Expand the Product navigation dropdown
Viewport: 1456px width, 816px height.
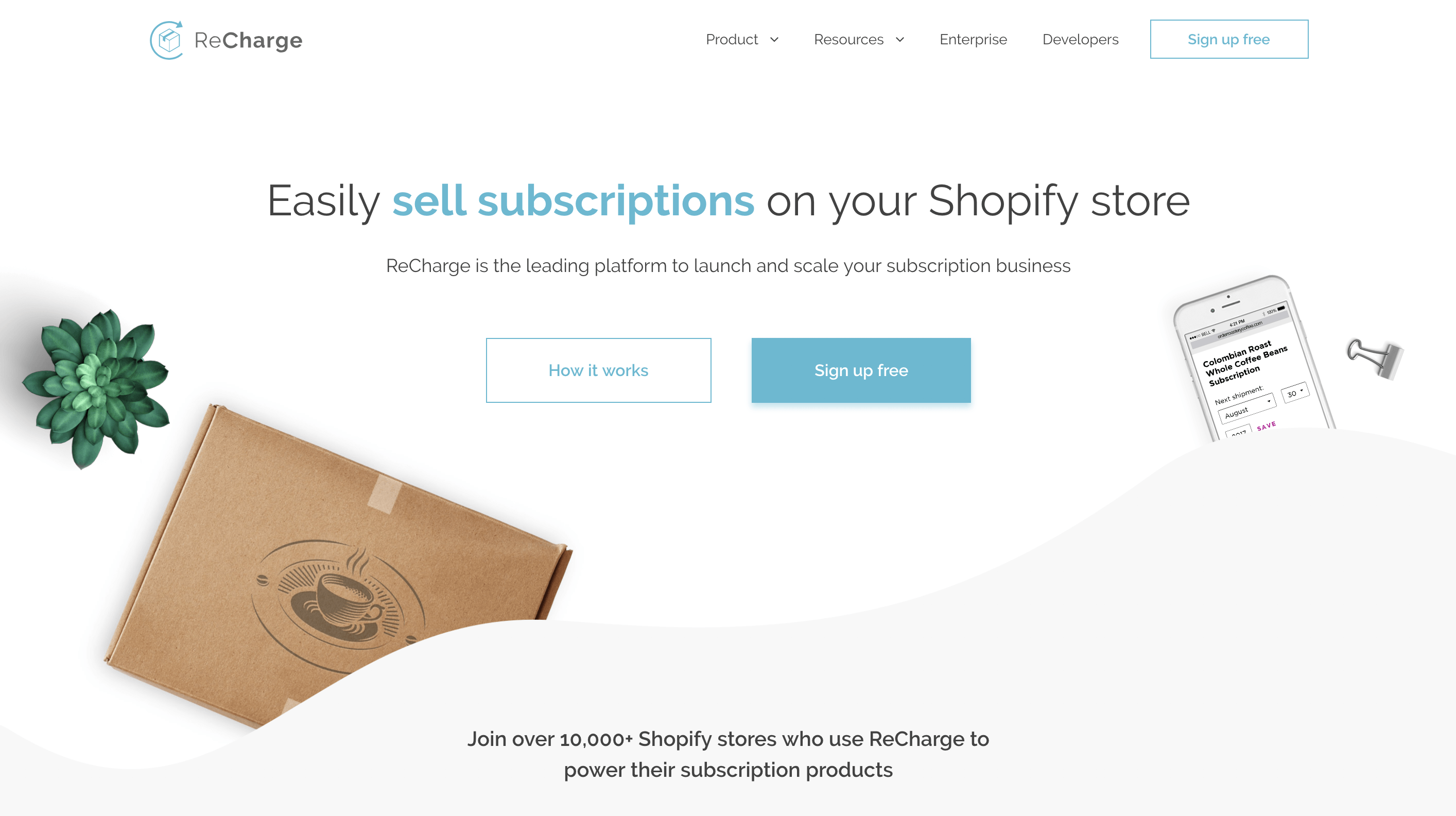(x=742, y=39)
